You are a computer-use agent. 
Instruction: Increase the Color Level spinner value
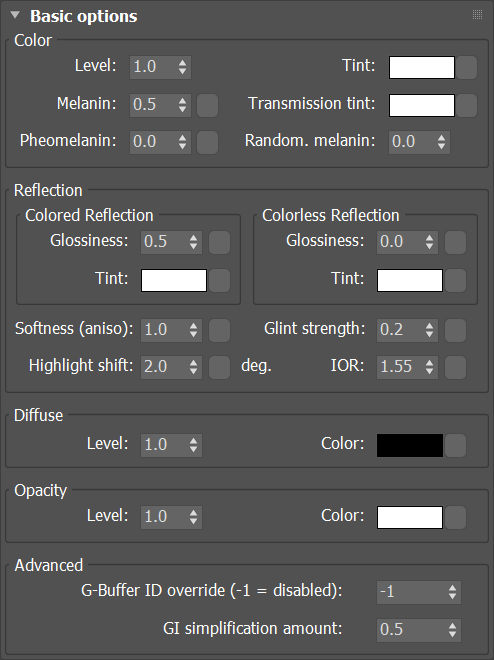(x=182, y=63)
